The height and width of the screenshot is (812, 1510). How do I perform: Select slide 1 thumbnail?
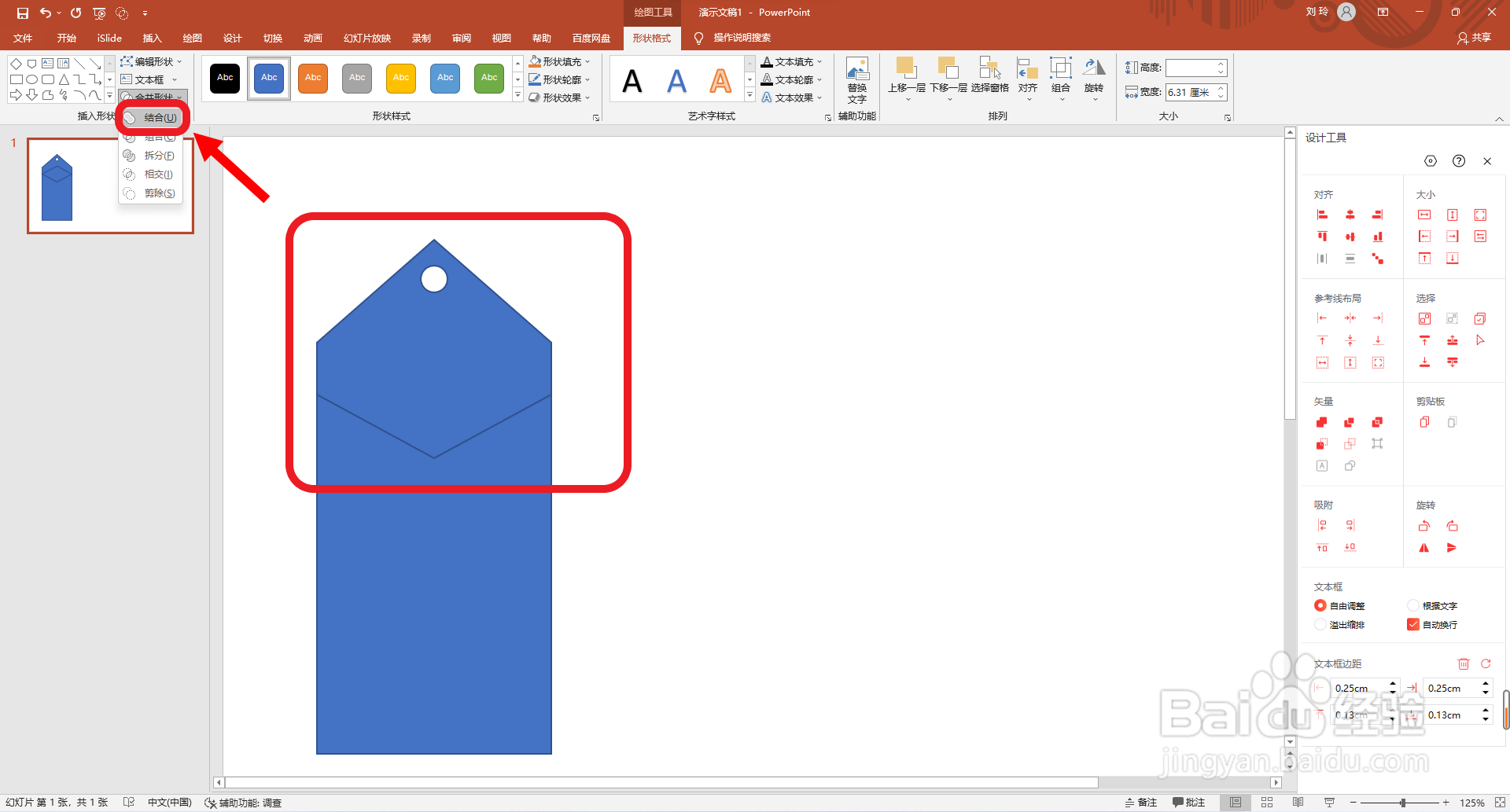click(x=110, y=186)
